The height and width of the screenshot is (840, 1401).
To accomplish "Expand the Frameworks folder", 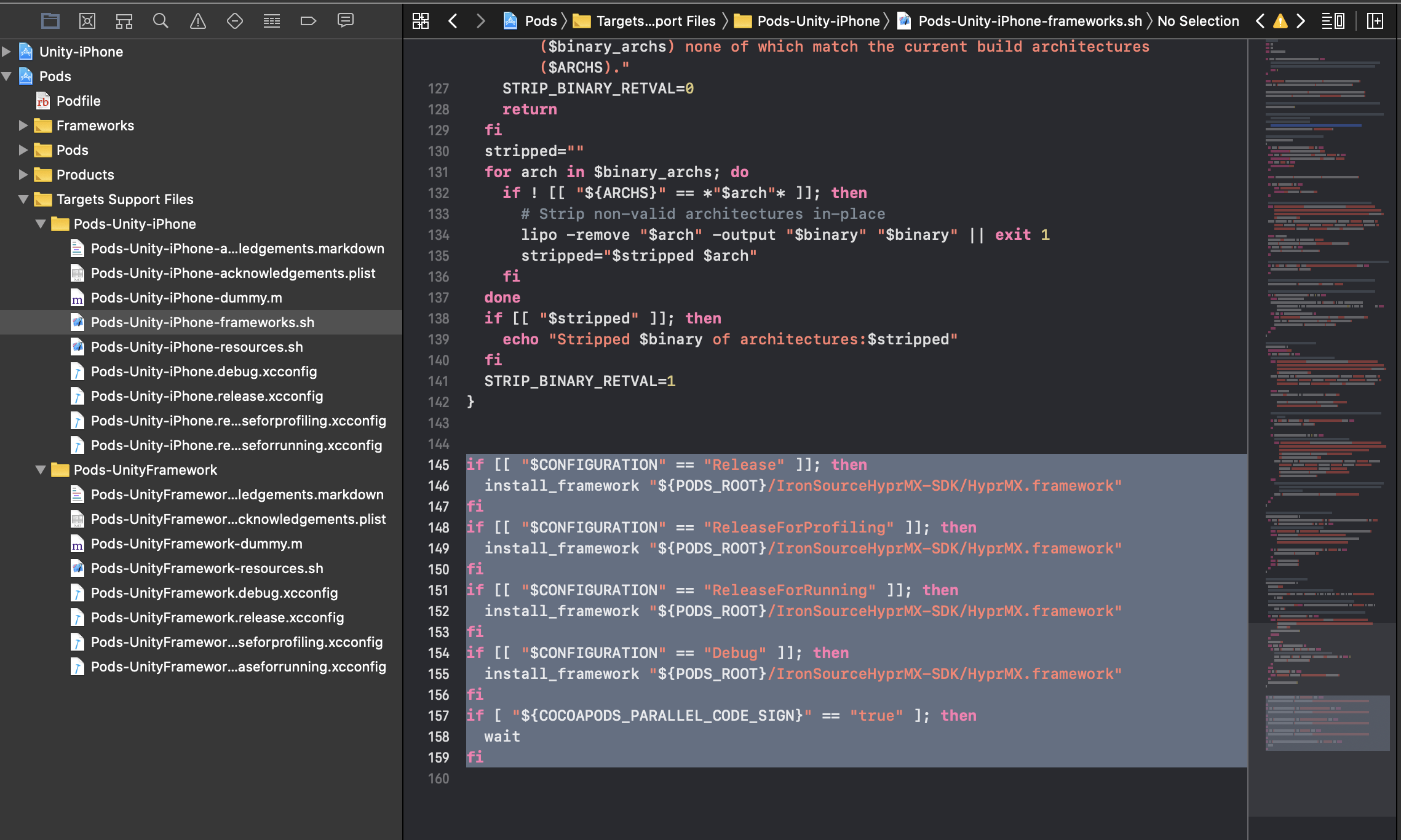I will click(23, 125).
